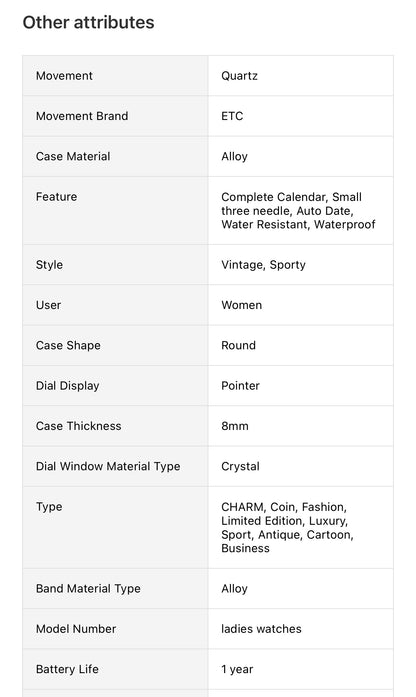Select the Vintage, Sporty style value
Screen dimensions: 416x697
click(264, 265)
